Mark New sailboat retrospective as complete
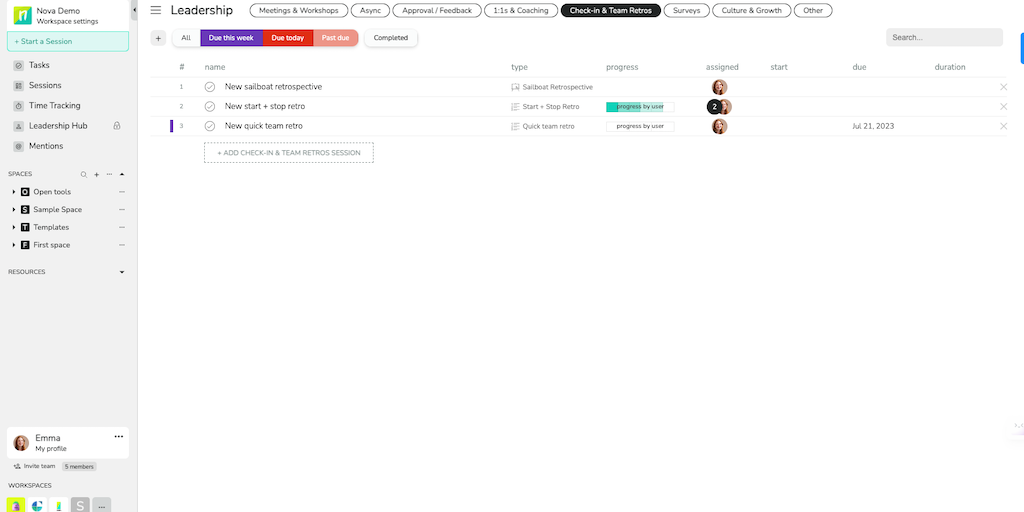 tap(210, 87)
